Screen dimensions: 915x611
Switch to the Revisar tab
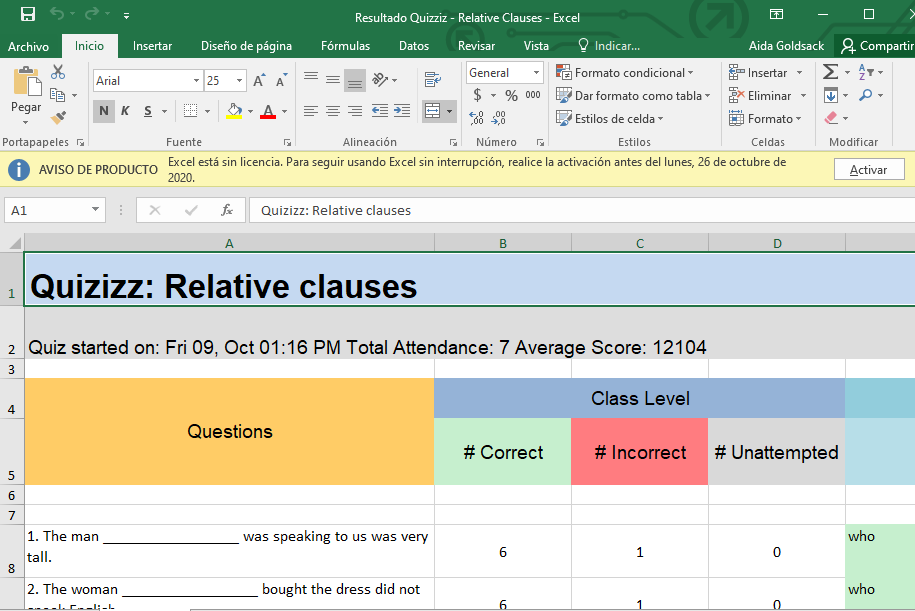(x=476, y=46)
